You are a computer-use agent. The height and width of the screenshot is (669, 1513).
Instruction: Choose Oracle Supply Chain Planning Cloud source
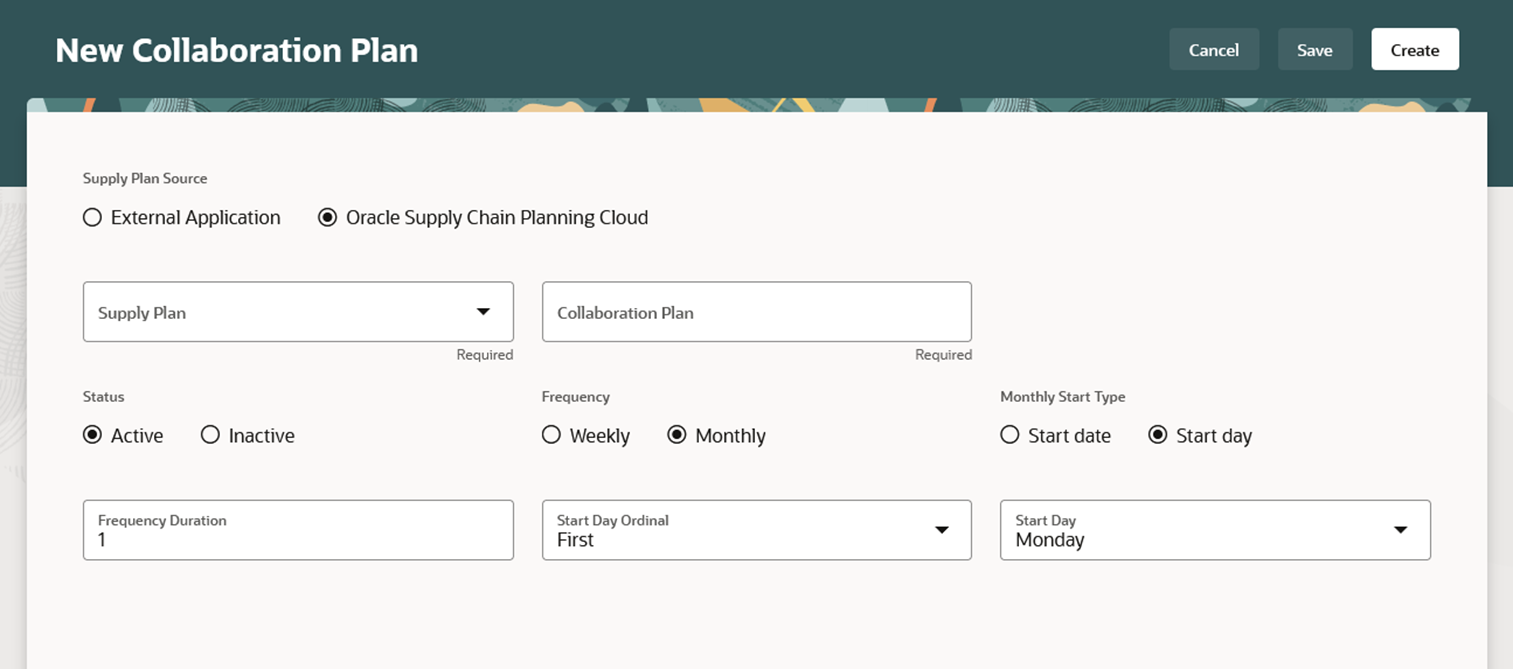327,217
